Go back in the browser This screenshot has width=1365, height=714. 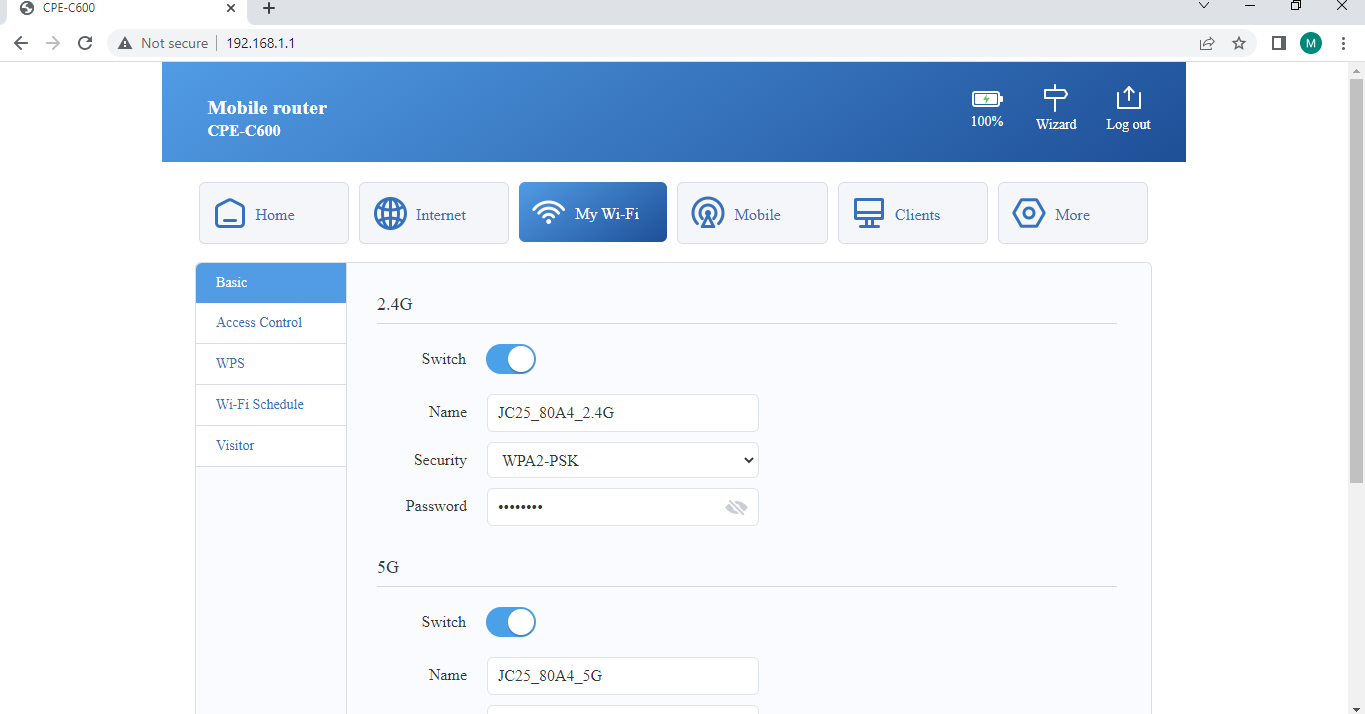coord(21,43)
